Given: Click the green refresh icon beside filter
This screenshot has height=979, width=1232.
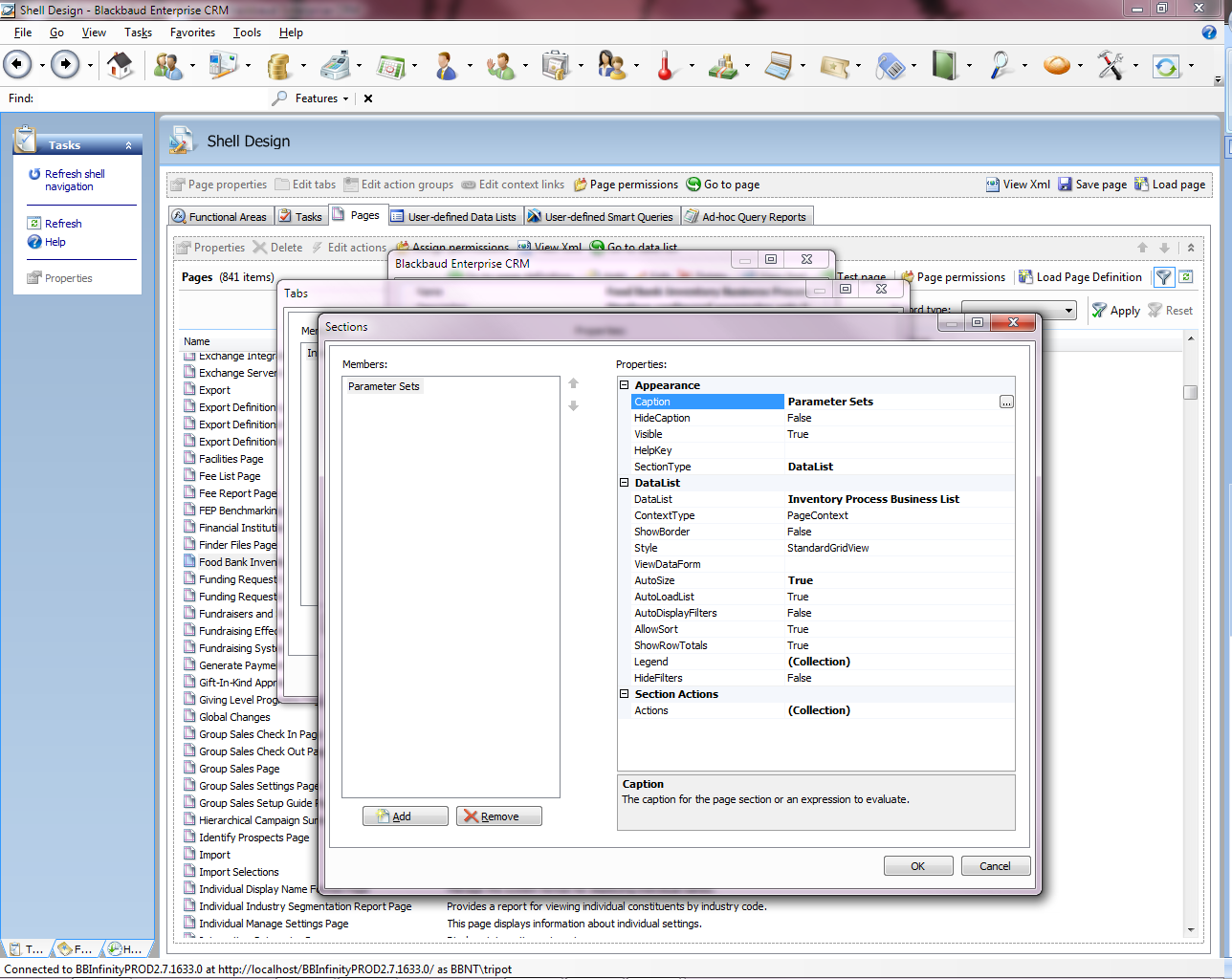Looking at the screenshot, I should (1186, 277).
